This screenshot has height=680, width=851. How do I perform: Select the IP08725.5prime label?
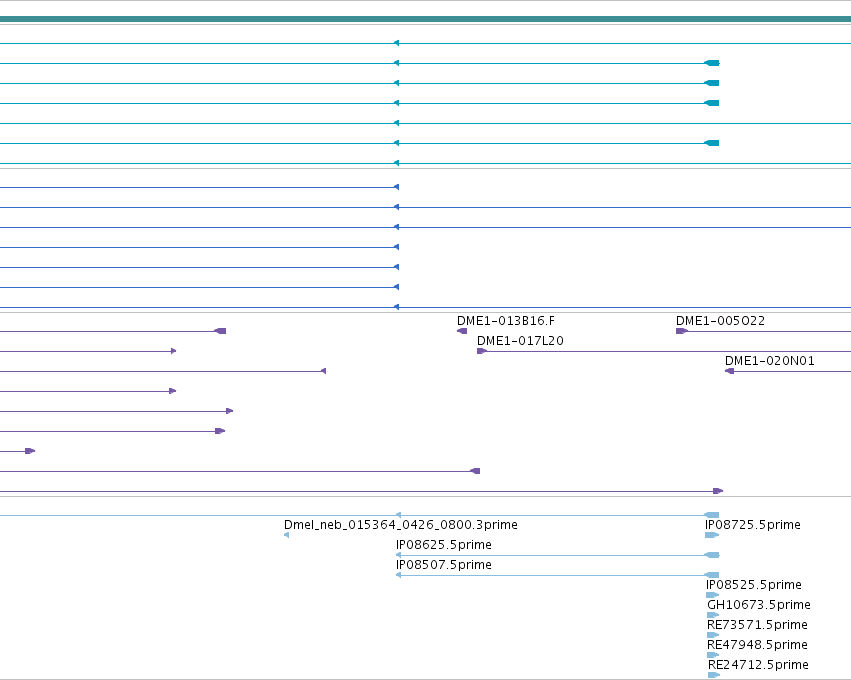(x=753, y=525)
